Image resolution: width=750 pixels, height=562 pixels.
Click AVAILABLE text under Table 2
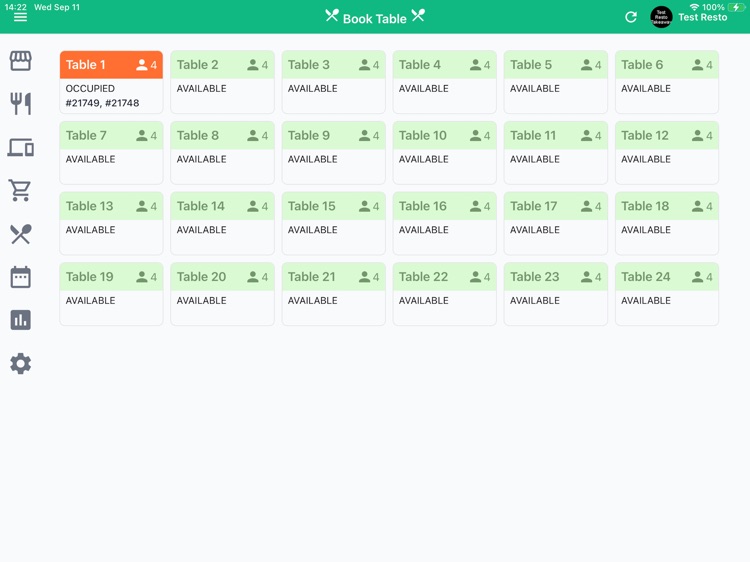[x=201, y=88]
